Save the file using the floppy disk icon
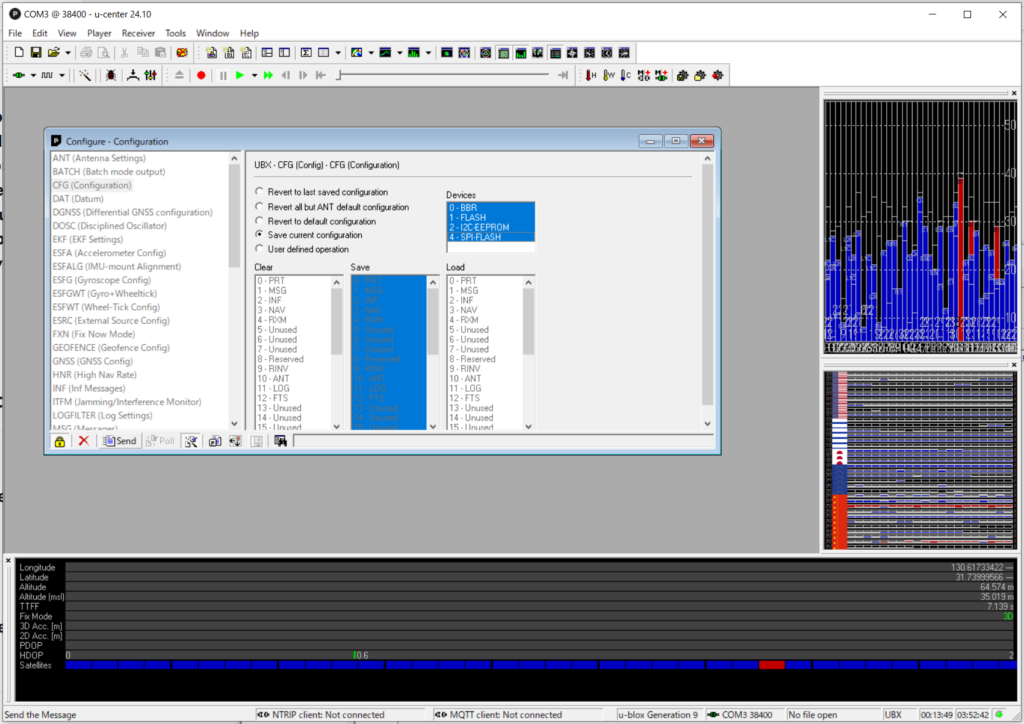This screenshot has width=1024, height=724. pos(36,53)
